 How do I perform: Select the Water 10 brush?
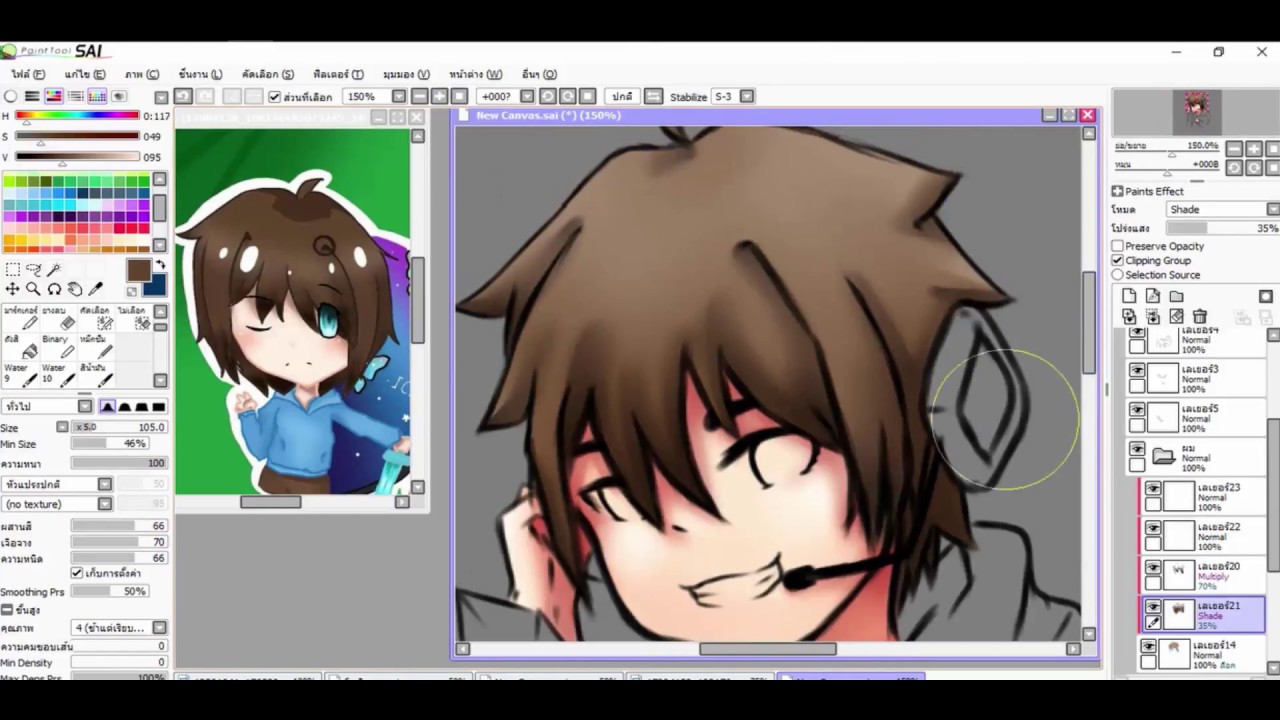click(60, 375)
